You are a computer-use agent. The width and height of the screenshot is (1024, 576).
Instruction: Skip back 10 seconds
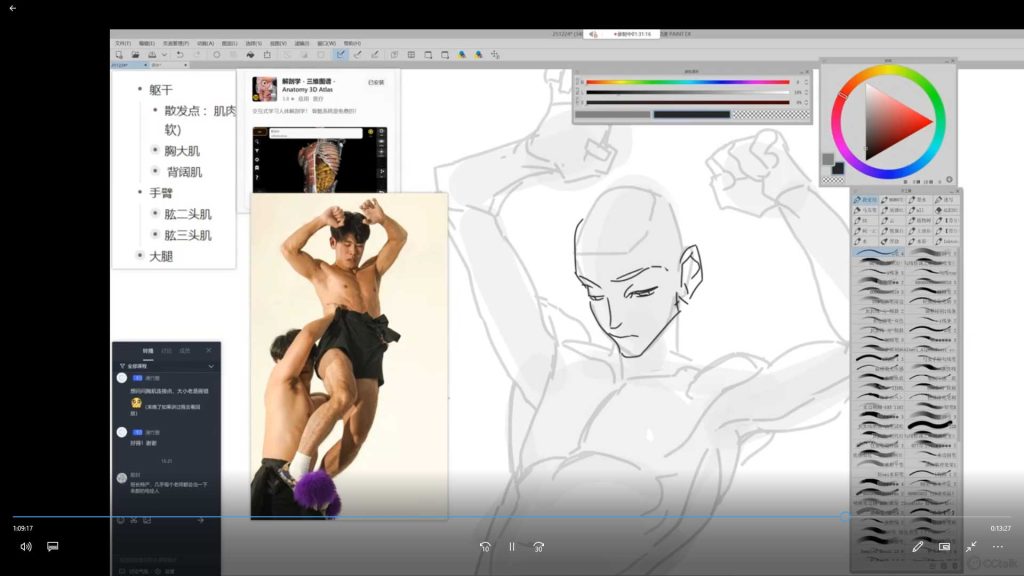485,547
